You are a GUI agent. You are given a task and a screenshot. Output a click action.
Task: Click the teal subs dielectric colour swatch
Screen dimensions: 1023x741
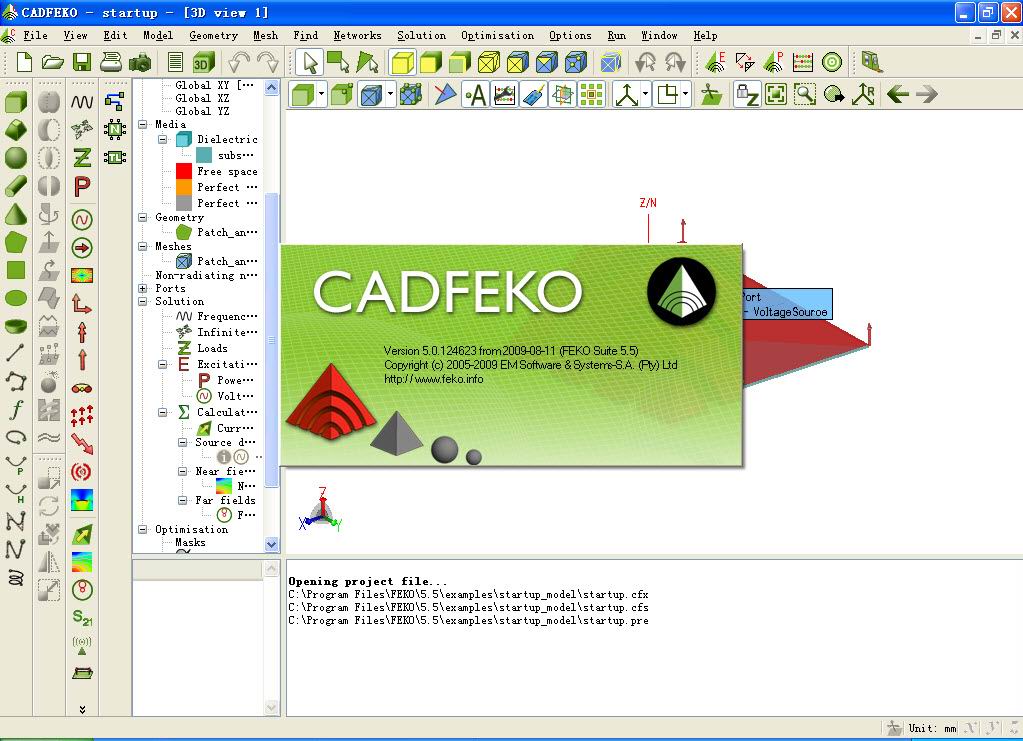pos(204,155)
